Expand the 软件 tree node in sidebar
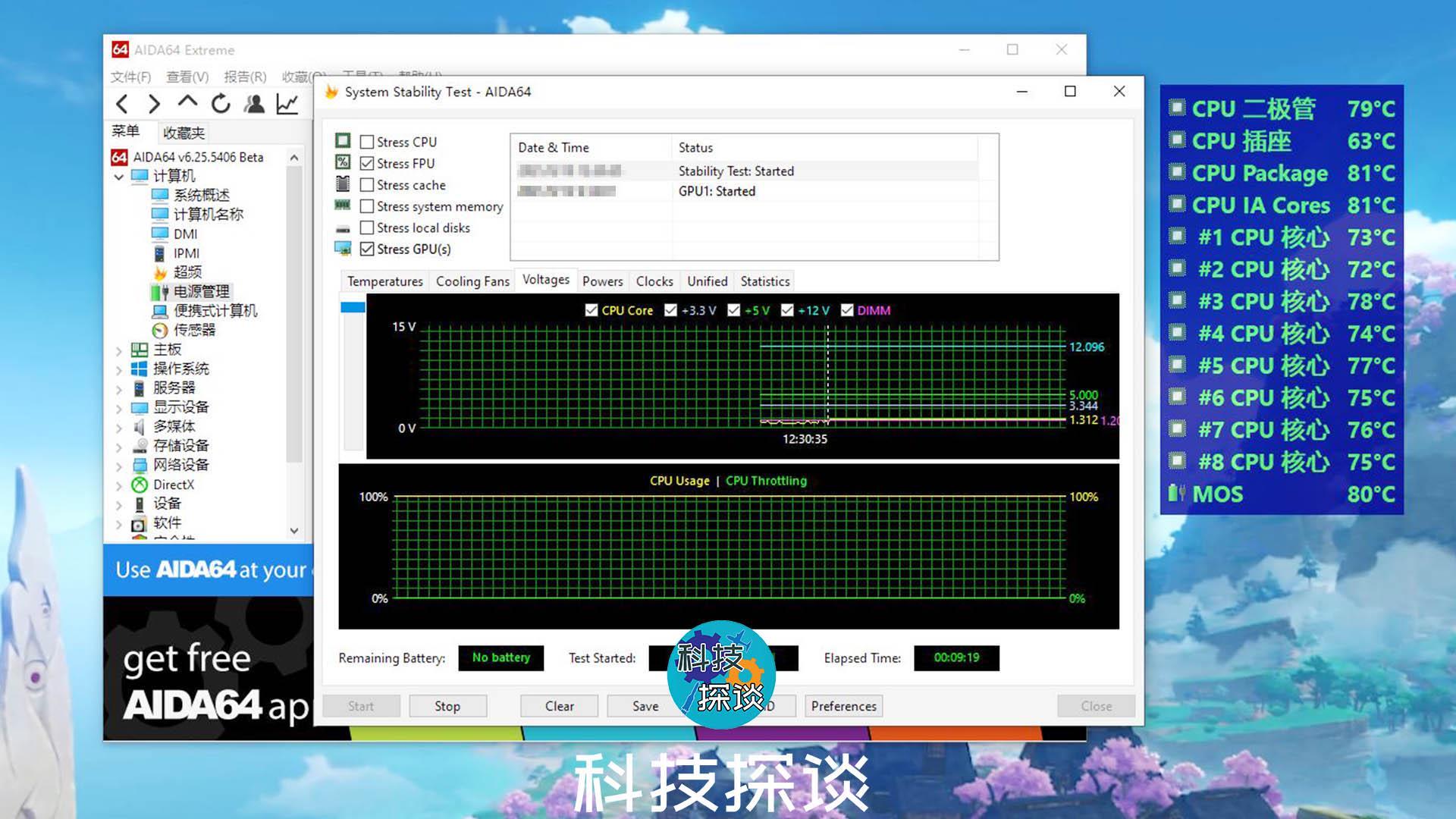The image size is (1456, 819). [x=120, y=522]
